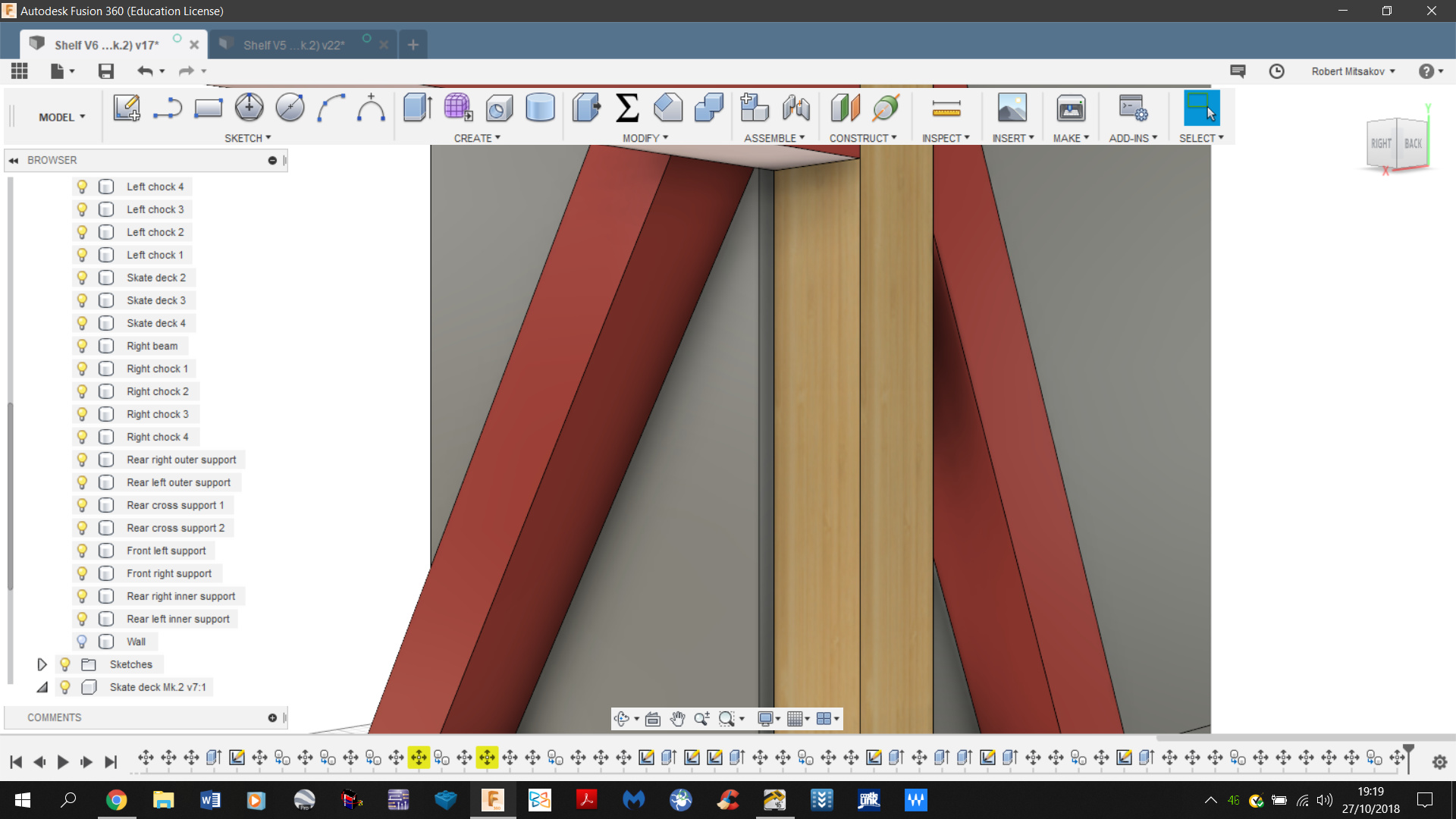Toggle visibility of Skate deck Mk.2 v7:1

point(65,687)
